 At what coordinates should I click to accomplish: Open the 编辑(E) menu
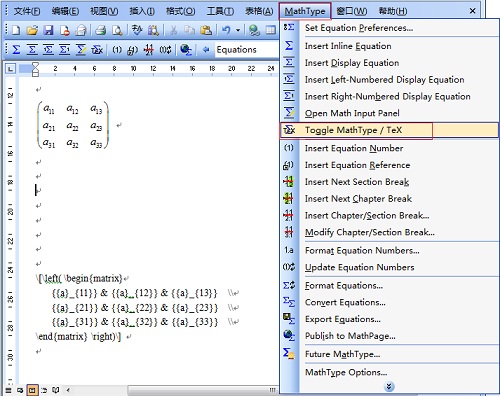coord(65,11)
